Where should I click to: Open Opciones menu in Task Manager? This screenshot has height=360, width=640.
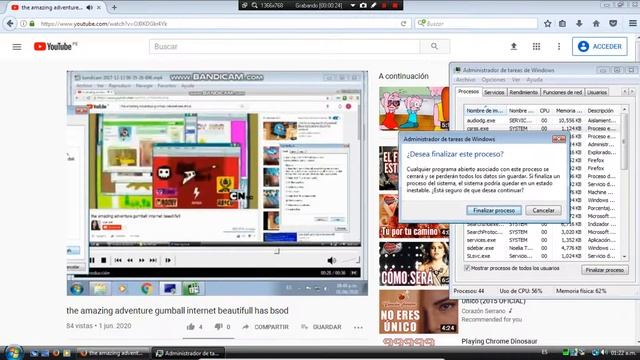(x=493, y=80)
